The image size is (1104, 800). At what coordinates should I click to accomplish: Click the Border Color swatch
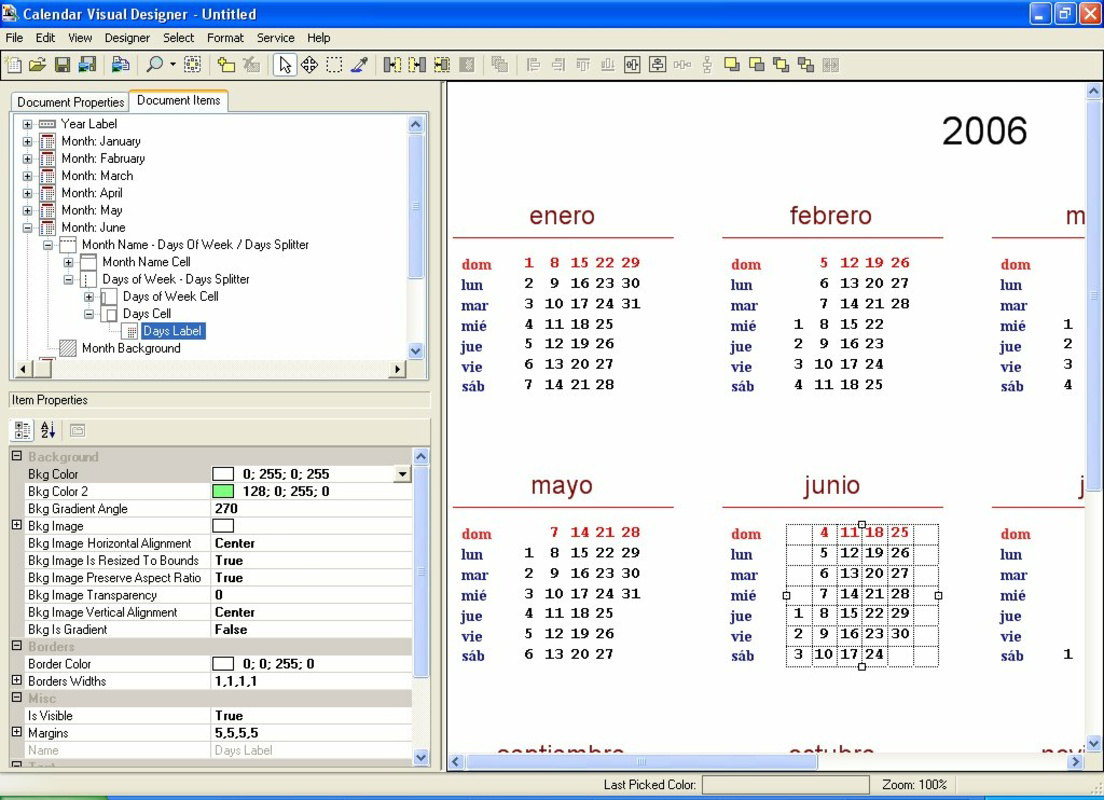tap(223, 663)
